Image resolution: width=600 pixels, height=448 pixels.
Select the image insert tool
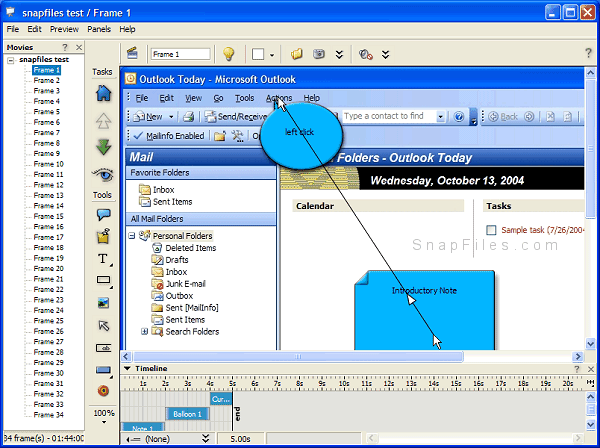103,303
